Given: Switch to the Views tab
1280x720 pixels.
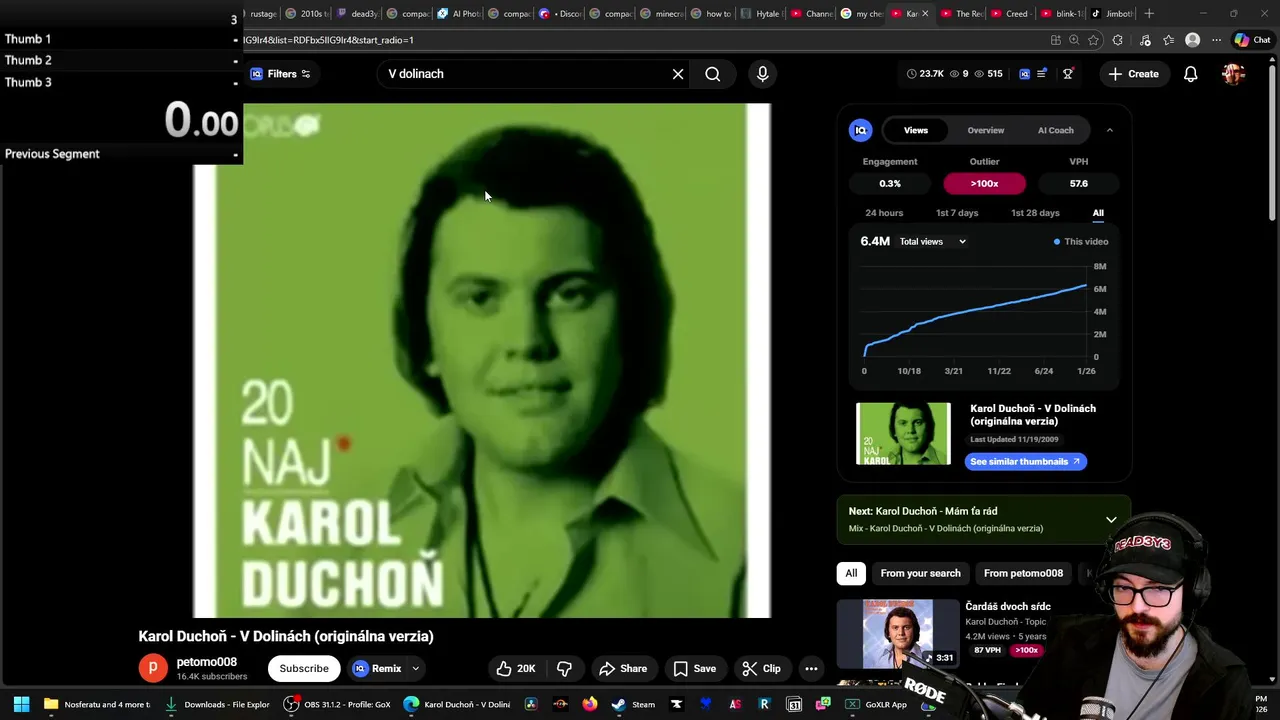Looking at the screenshot, I should click(916, 130).
